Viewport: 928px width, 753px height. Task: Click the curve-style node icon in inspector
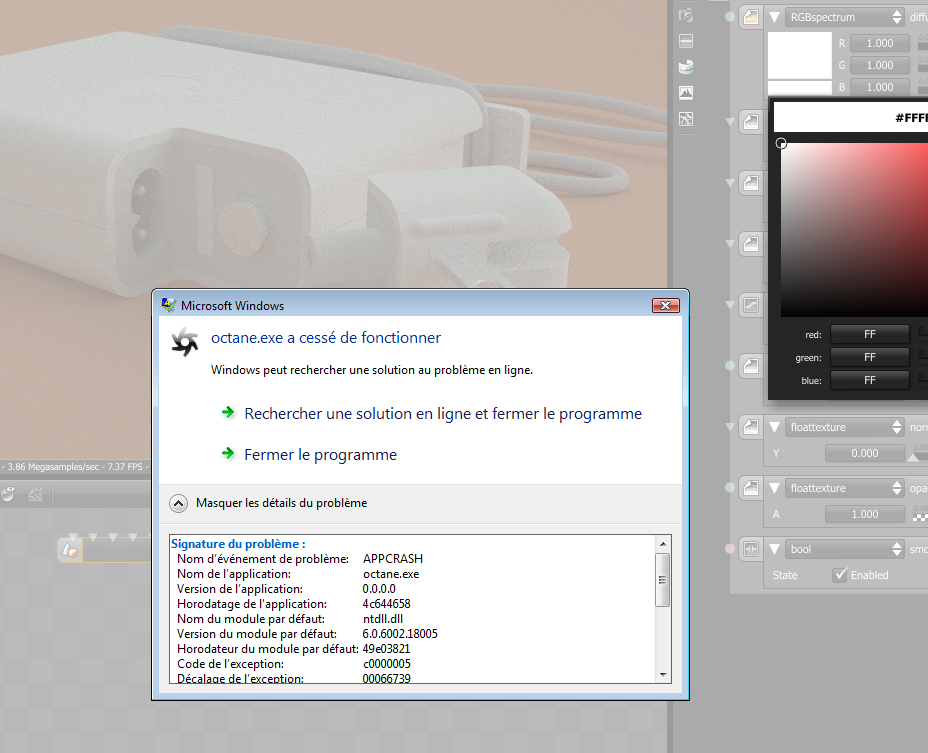click(x=750, y=305)
